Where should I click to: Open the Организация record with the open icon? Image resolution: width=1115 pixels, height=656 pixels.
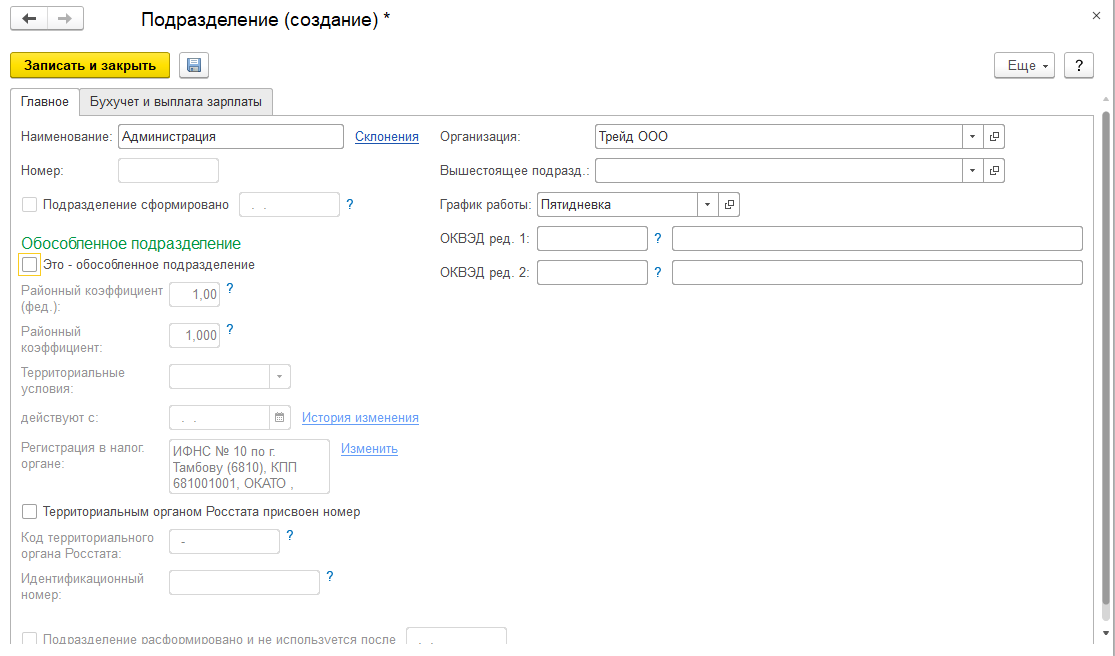[x=994, y=137]
